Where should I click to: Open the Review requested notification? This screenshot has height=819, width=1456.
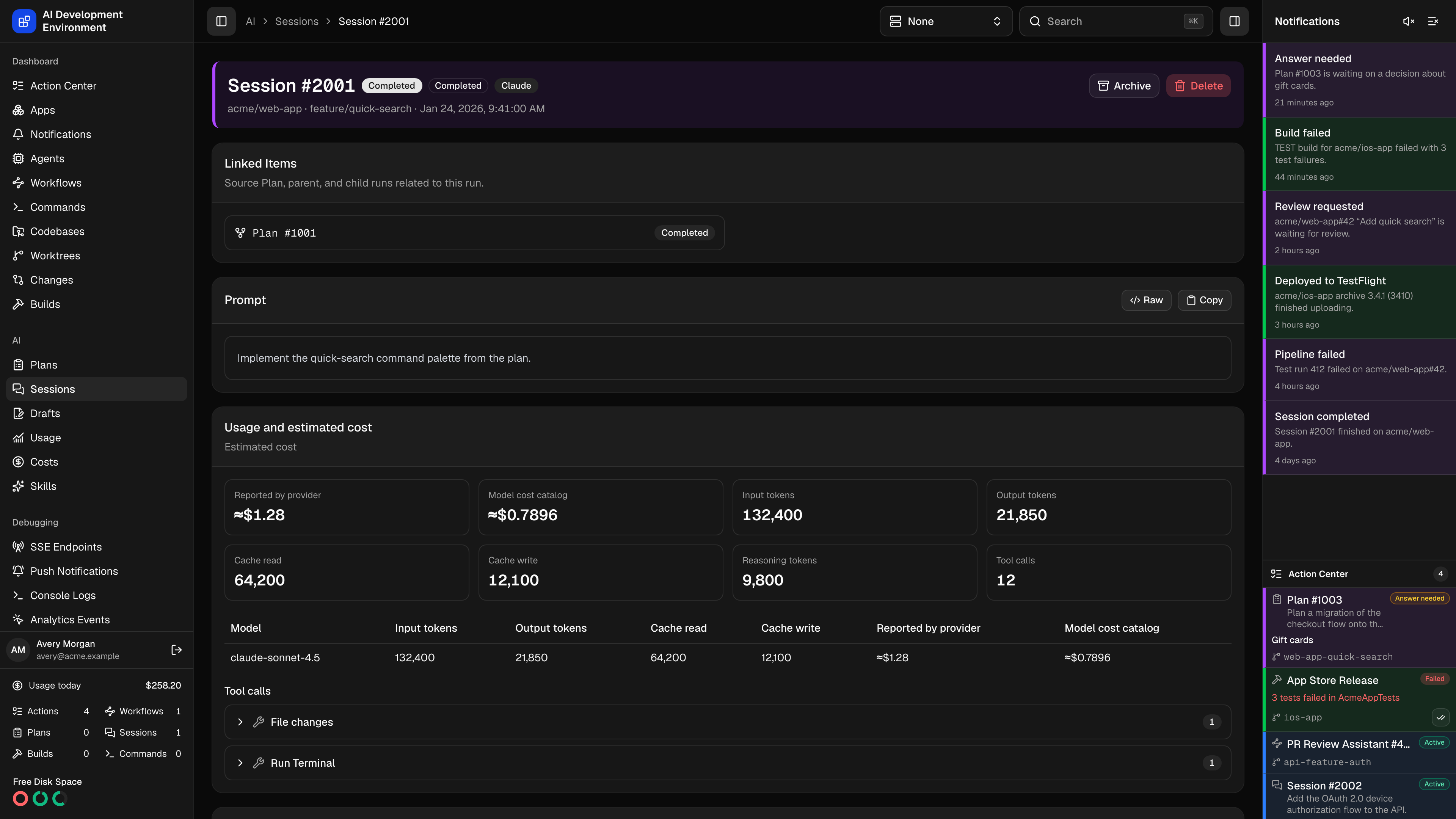1359,228
